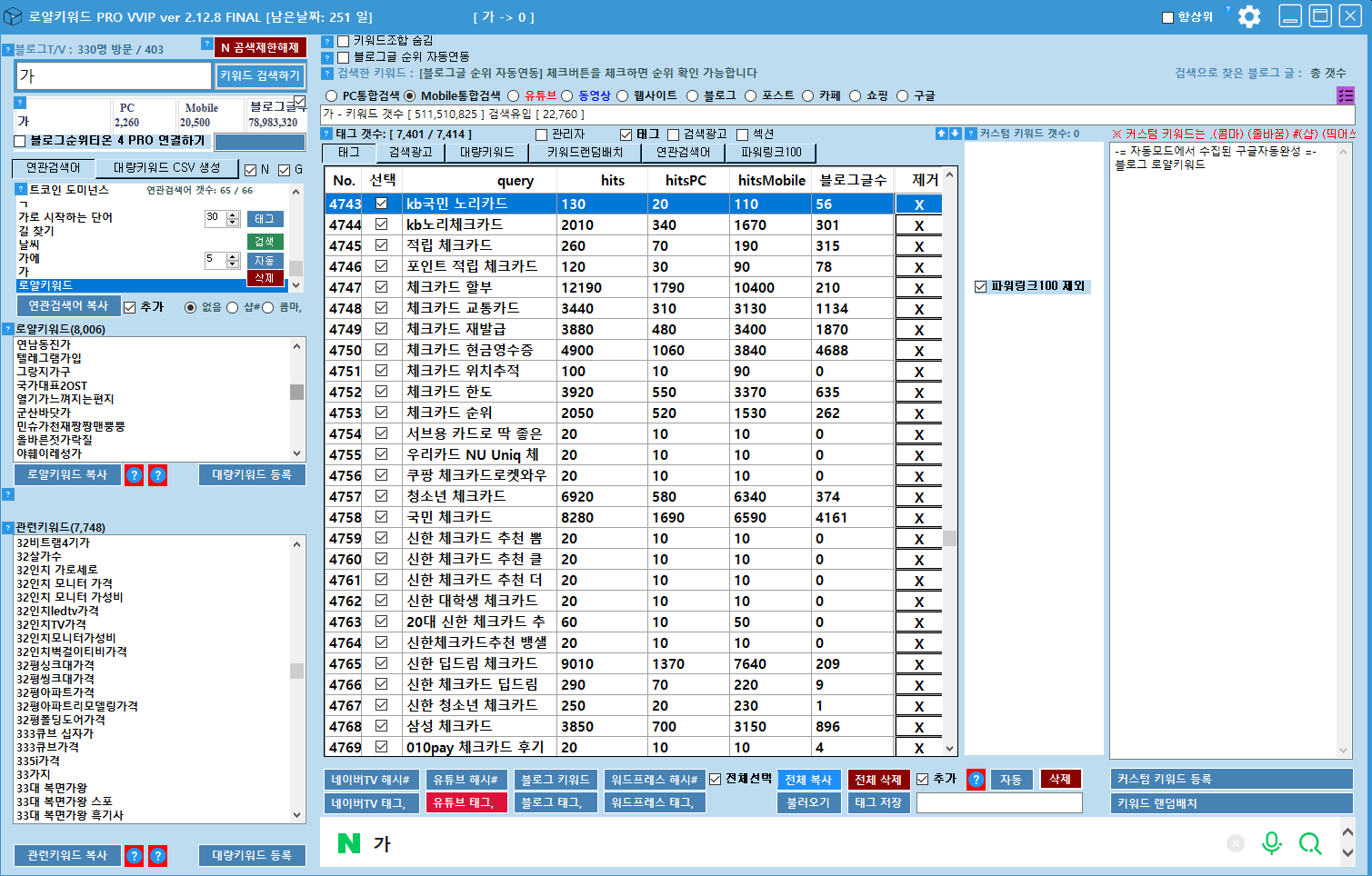Click browser panel up chevron at right
1372x876 pixels.
1347,831
